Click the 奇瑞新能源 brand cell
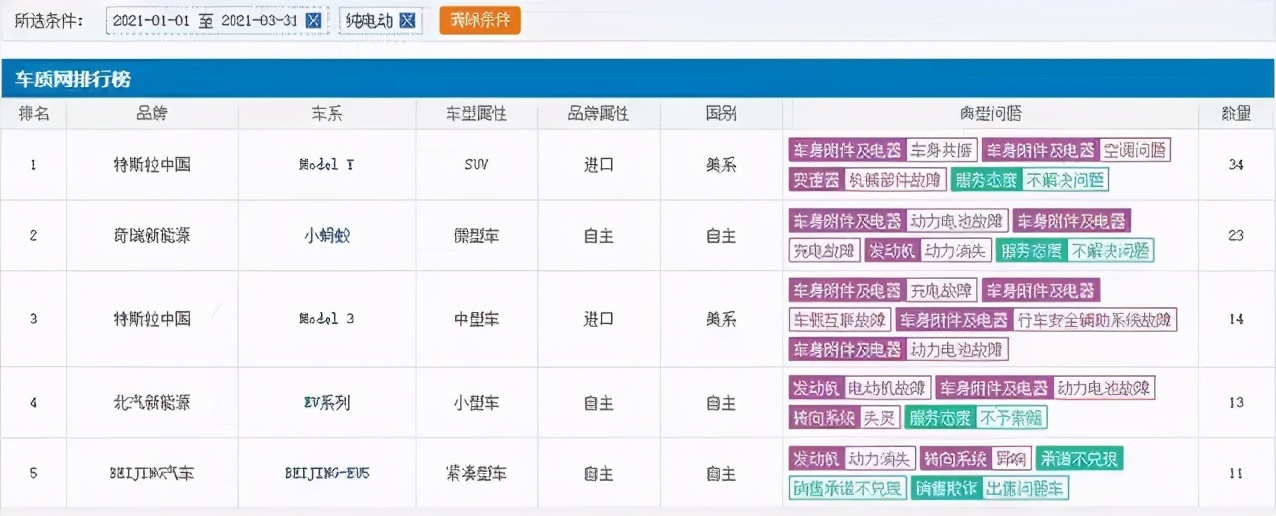The width and height of the screenshot is (1276, 516). click(x=152, y=236)
